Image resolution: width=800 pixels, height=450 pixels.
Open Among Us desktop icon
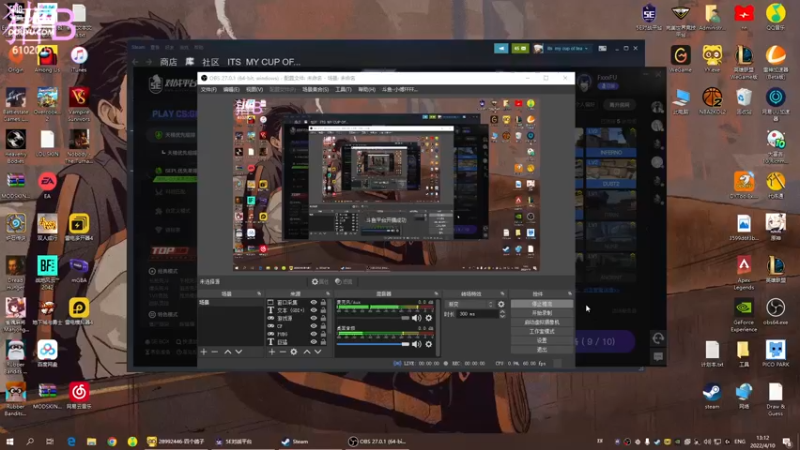pyautogui.click(x=47, y=59)
